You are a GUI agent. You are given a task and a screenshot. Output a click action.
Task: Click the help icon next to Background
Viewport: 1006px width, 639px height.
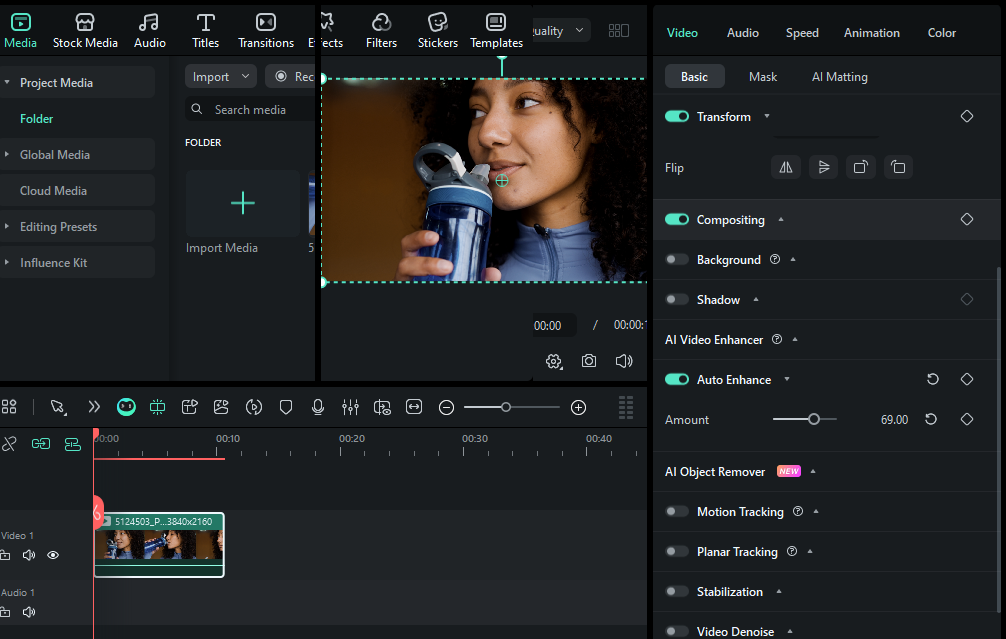pos(775,259)
